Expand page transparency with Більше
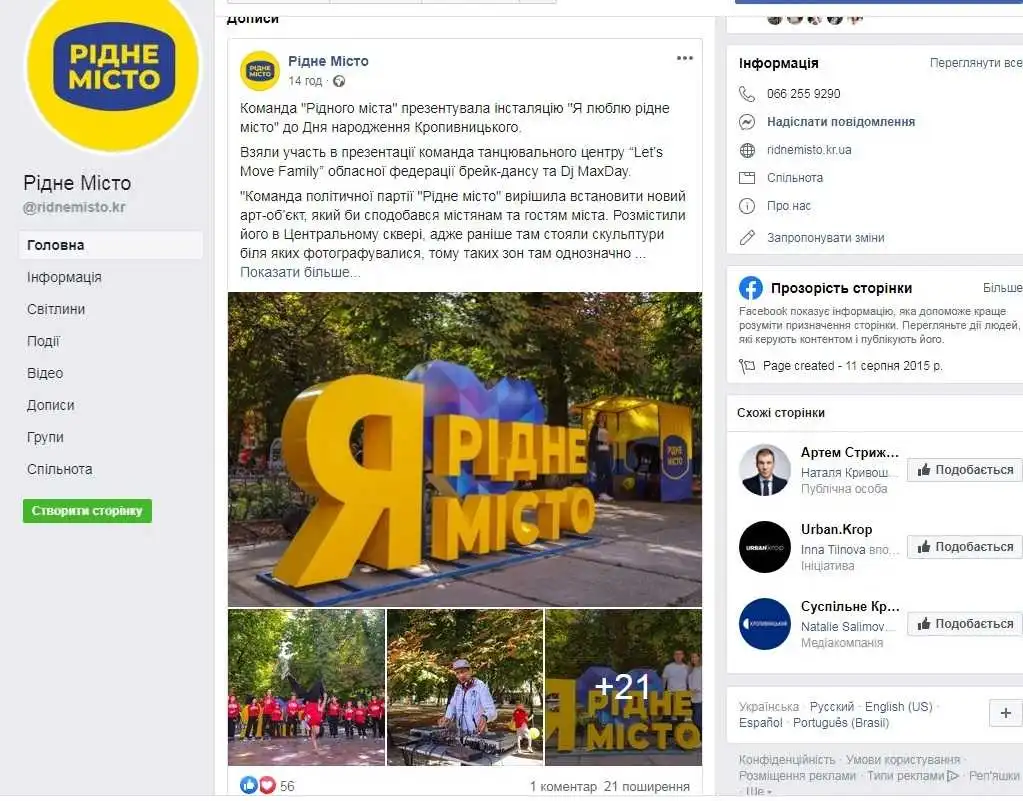The height and width of the screenshot is (801, 1023). click(1002, 288)
